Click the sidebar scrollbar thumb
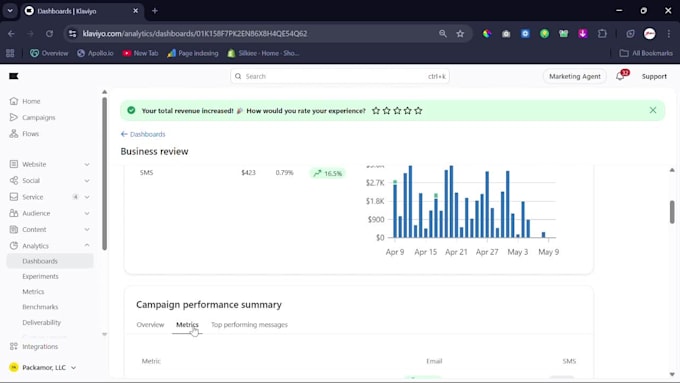The width and height of the screenshot is (680, 383). pos(105,173)
